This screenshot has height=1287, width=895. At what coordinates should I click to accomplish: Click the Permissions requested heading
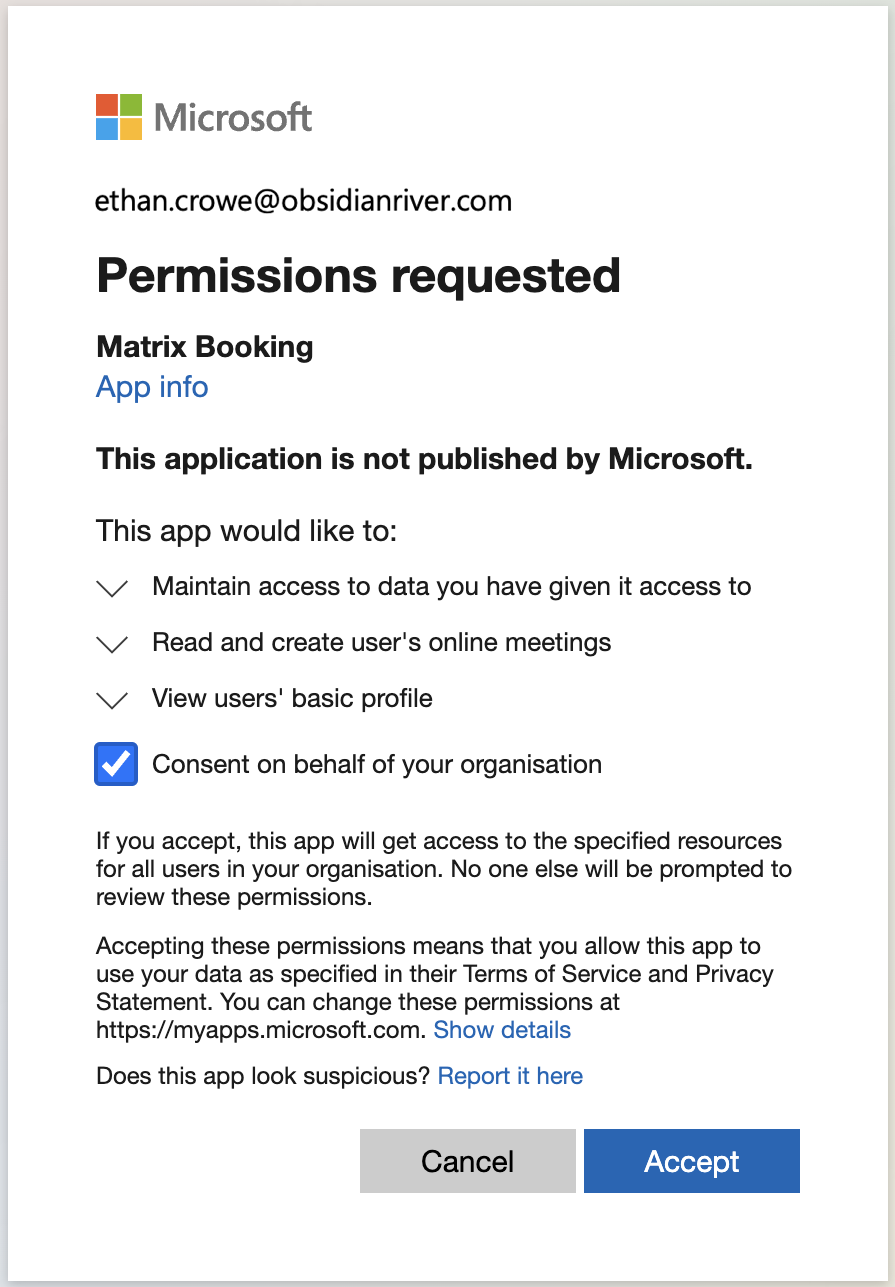358,275
